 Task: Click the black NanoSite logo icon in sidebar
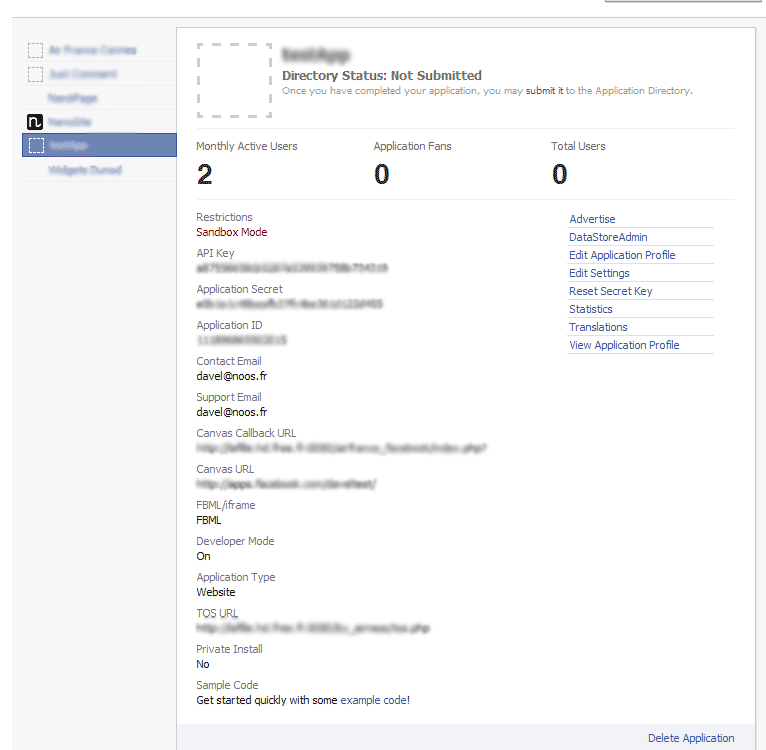[35, 122]
